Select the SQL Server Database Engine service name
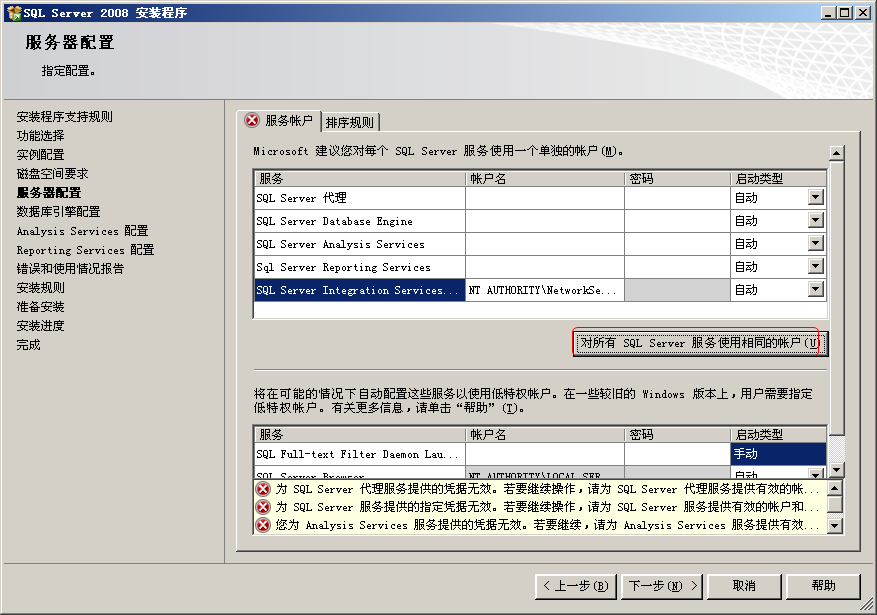 coord(360,221)
